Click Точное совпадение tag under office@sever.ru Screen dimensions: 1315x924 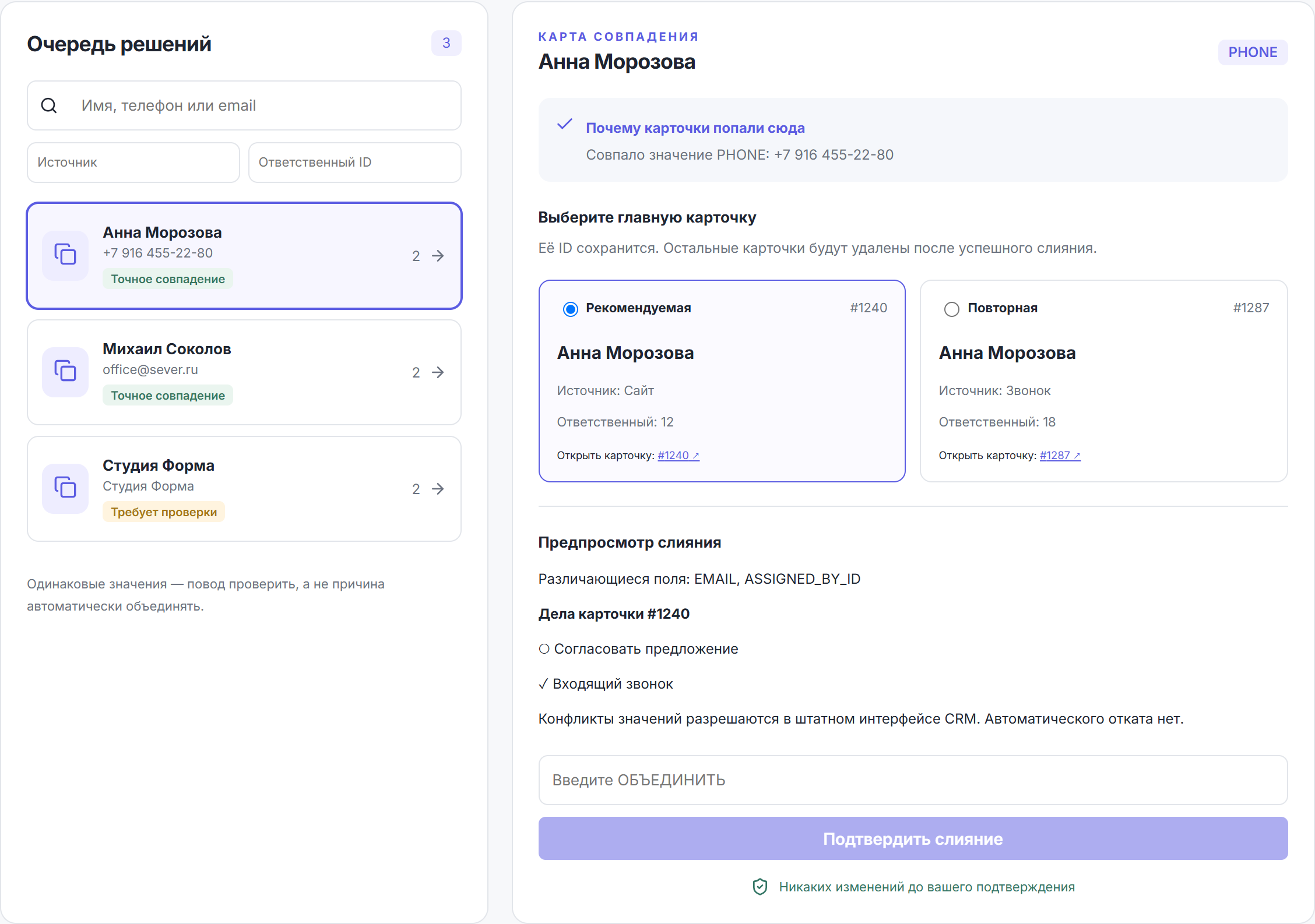pyautogui.click(x=168, y=396)
